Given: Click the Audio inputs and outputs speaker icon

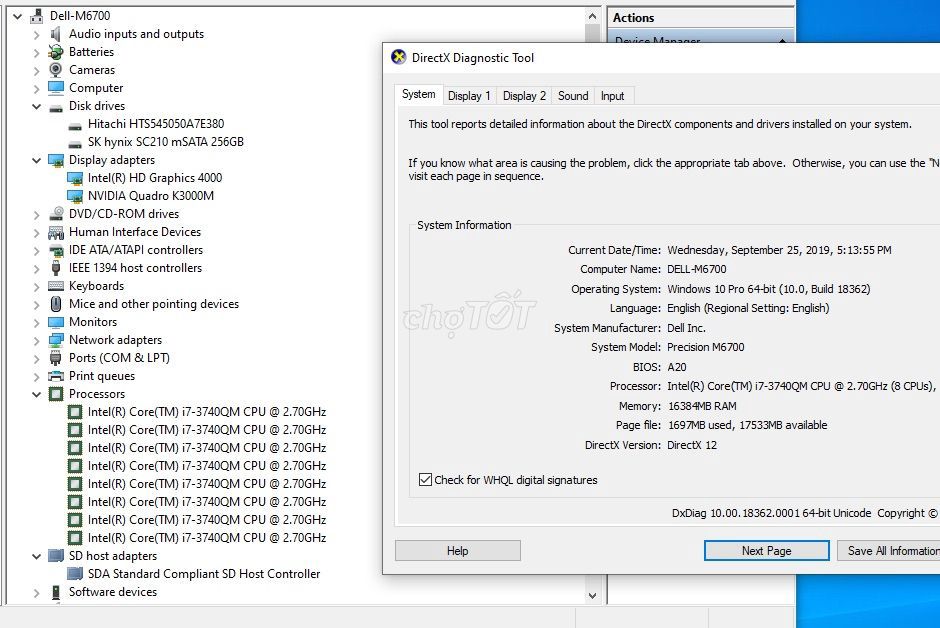Looking at the screenshot, I should [56, 34].
